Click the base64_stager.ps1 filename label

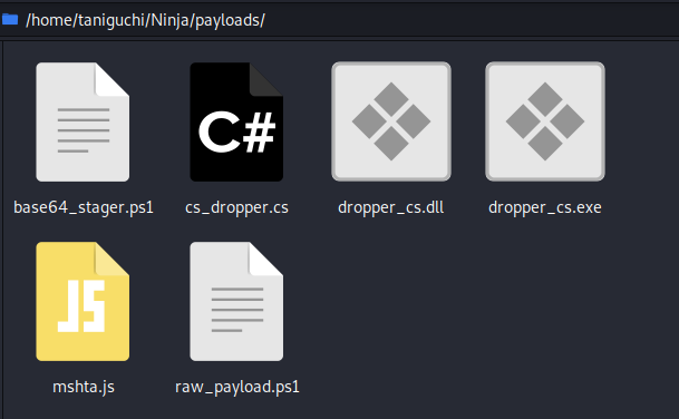(x=83, y=208)
